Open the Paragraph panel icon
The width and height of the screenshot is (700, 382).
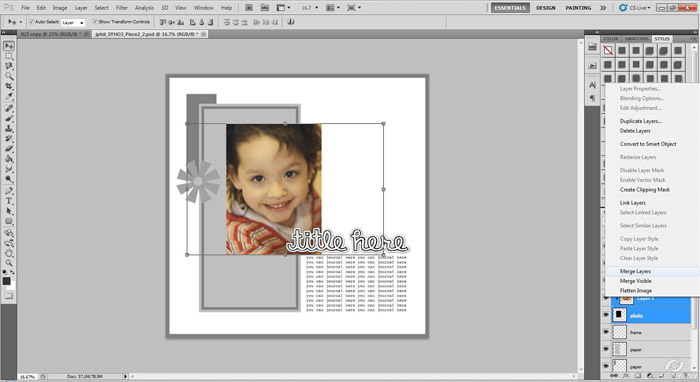592,98
